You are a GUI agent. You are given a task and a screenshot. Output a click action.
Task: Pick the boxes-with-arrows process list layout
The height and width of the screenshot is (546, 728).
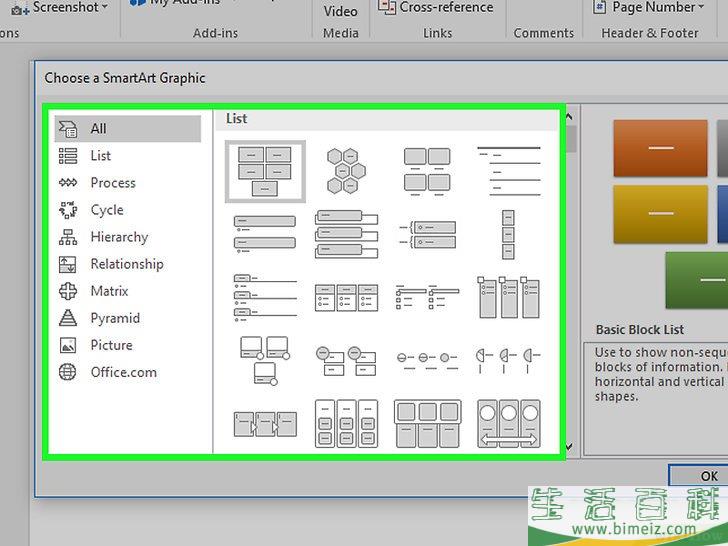tap(265, 424)
